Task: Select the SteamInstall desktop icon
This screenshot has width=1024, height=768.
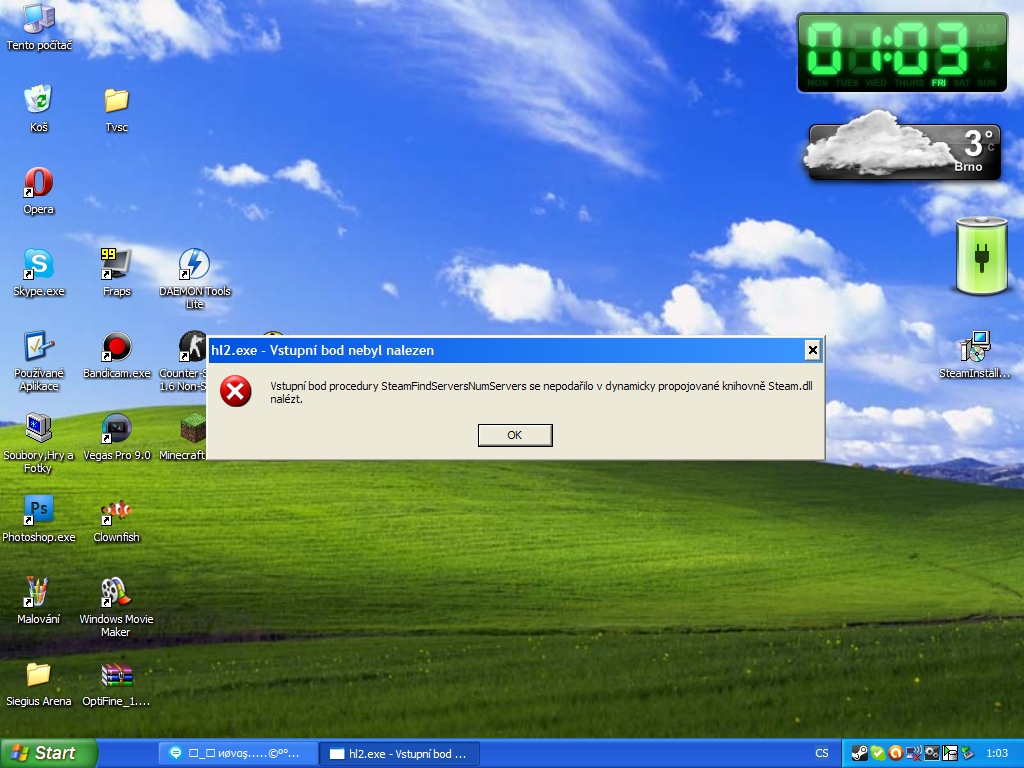Action: 974,355
